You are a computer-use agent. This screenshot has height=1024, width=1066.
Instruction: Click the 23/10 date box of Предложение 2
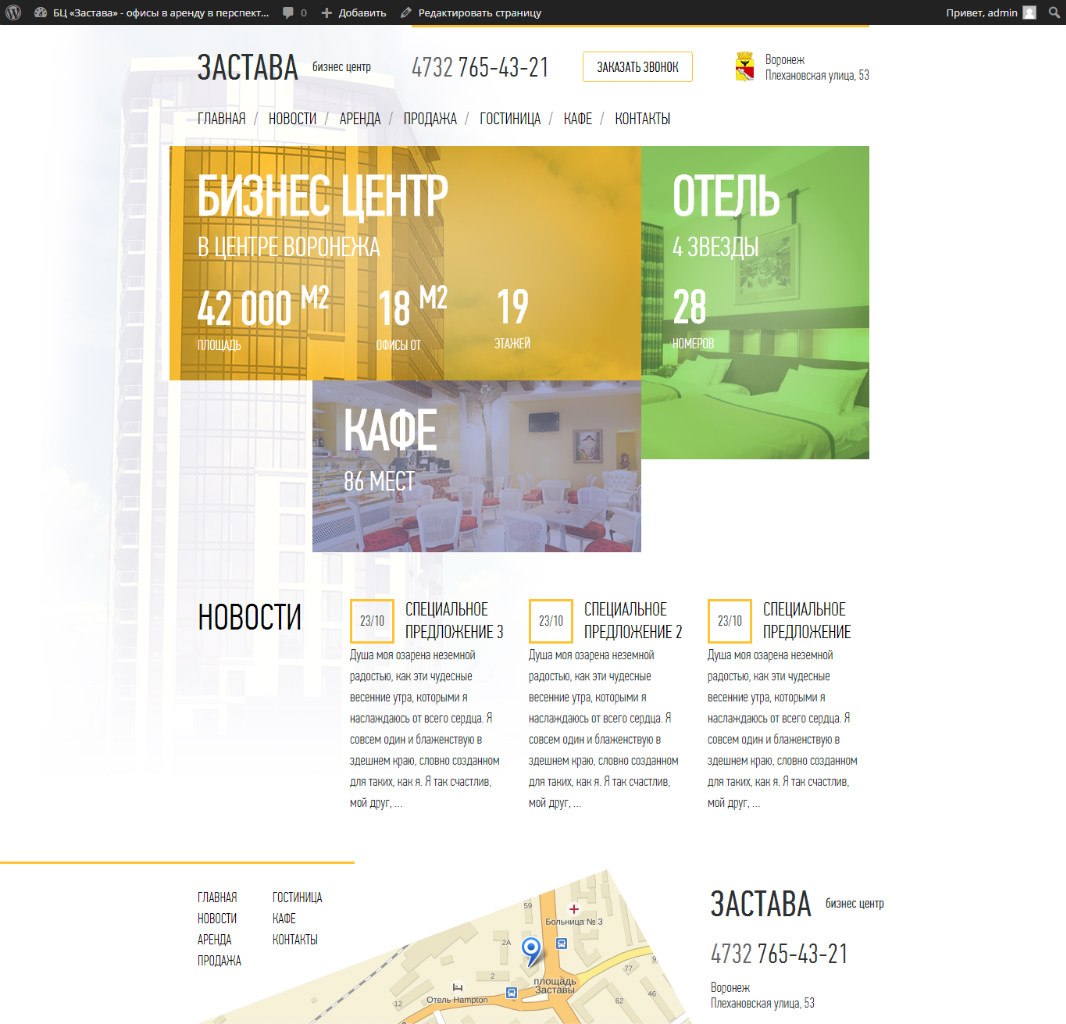click(551, 621)
